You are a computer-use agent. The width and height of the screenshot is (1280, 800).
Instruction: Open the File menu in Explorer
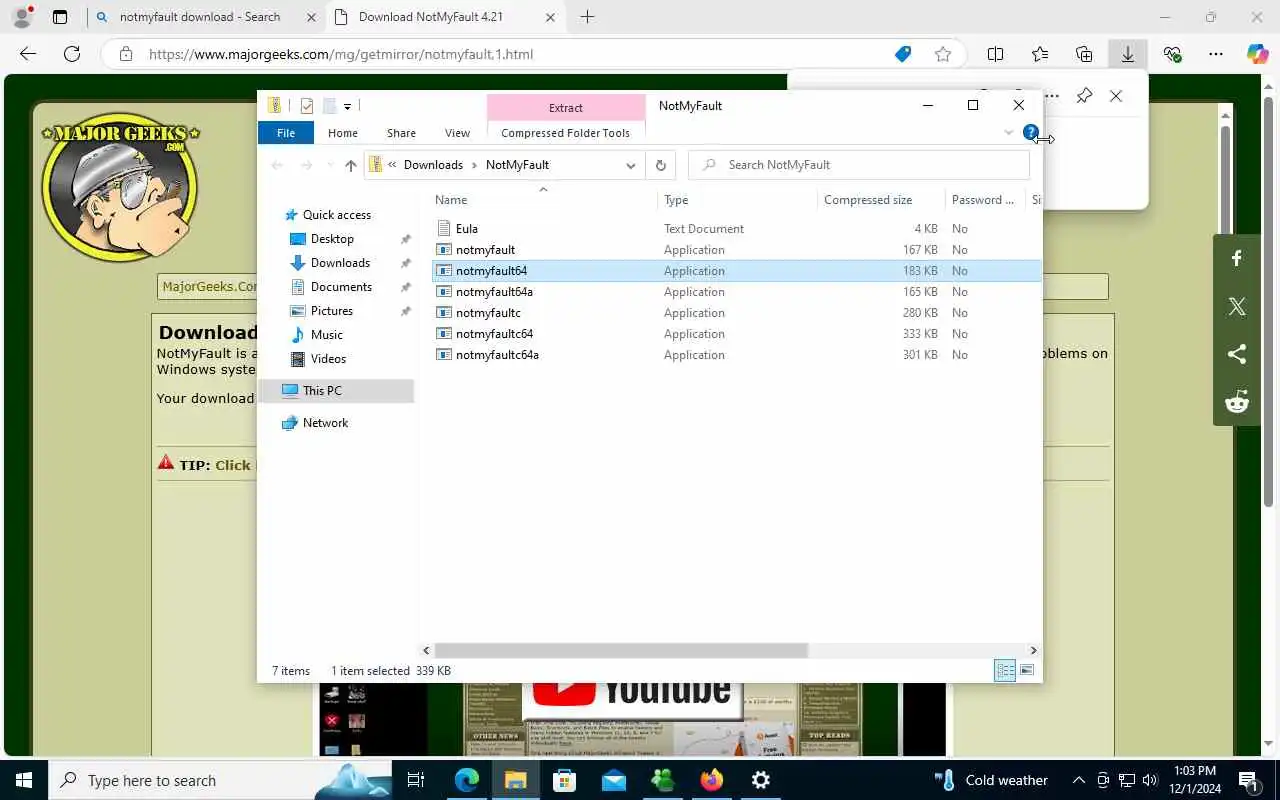pos(286,133)
